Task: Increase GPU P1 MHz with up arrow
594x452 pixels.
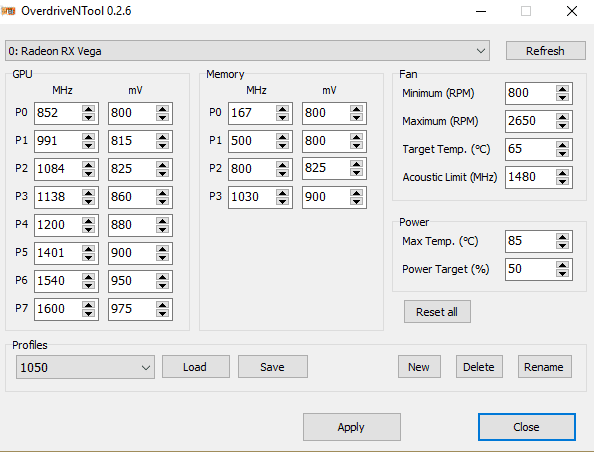Action: coord(89,137)
